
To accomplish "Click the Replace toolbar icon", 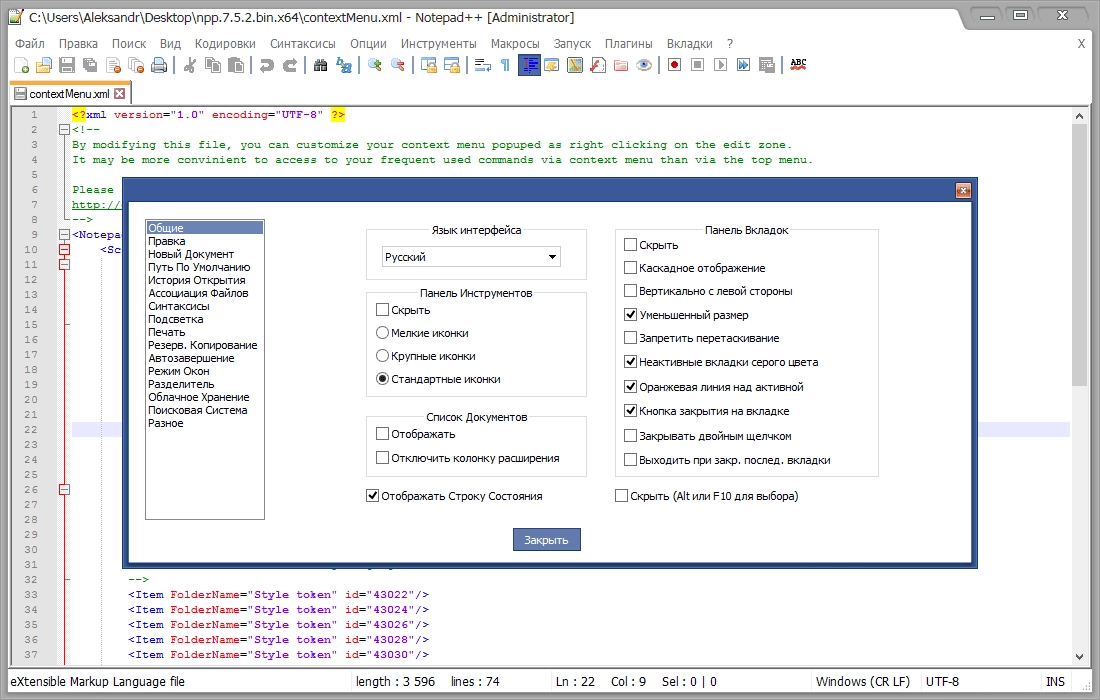I will [344, 65].
